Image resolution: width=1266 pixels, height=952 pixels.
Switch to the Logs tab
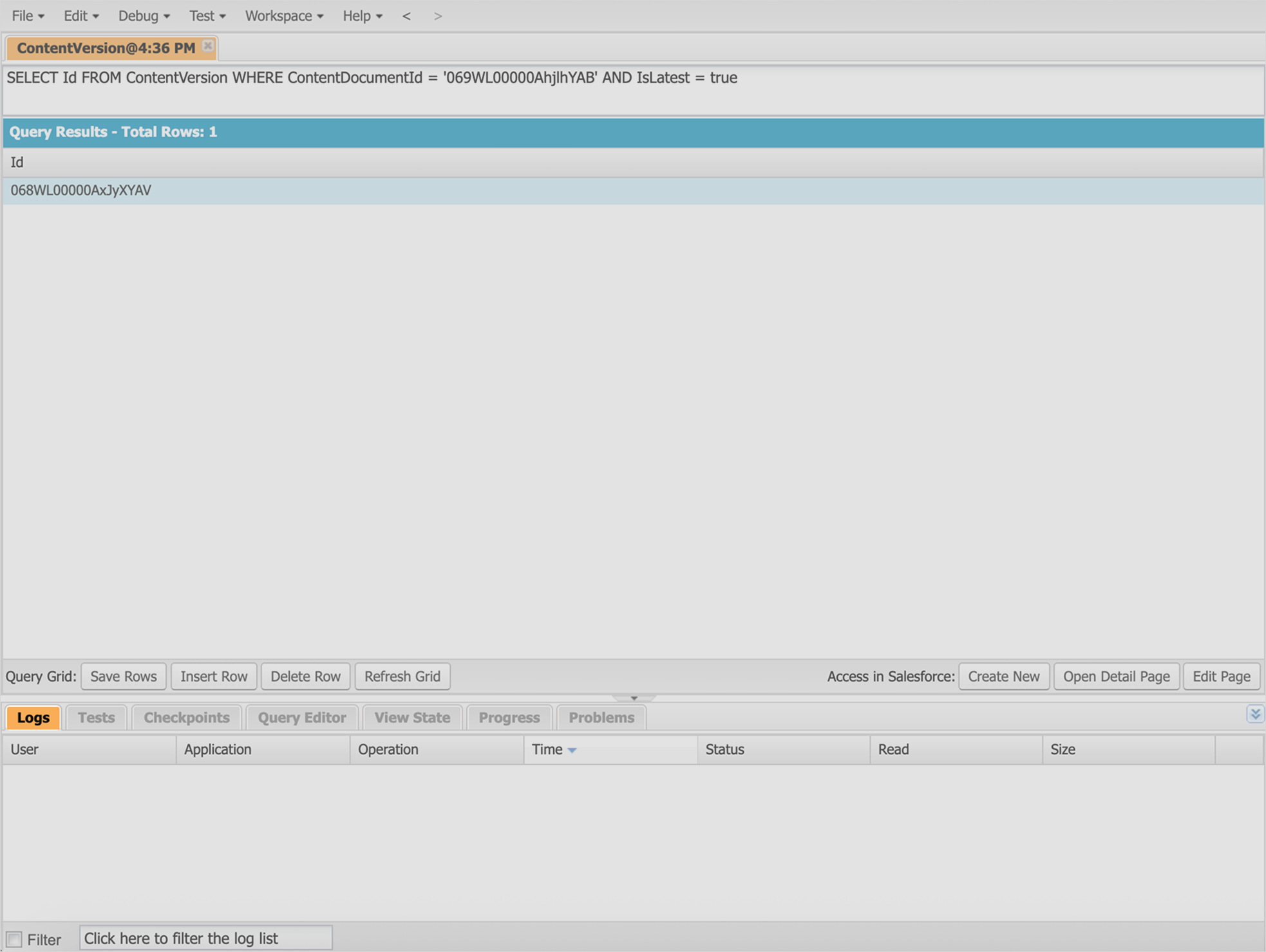33,718
